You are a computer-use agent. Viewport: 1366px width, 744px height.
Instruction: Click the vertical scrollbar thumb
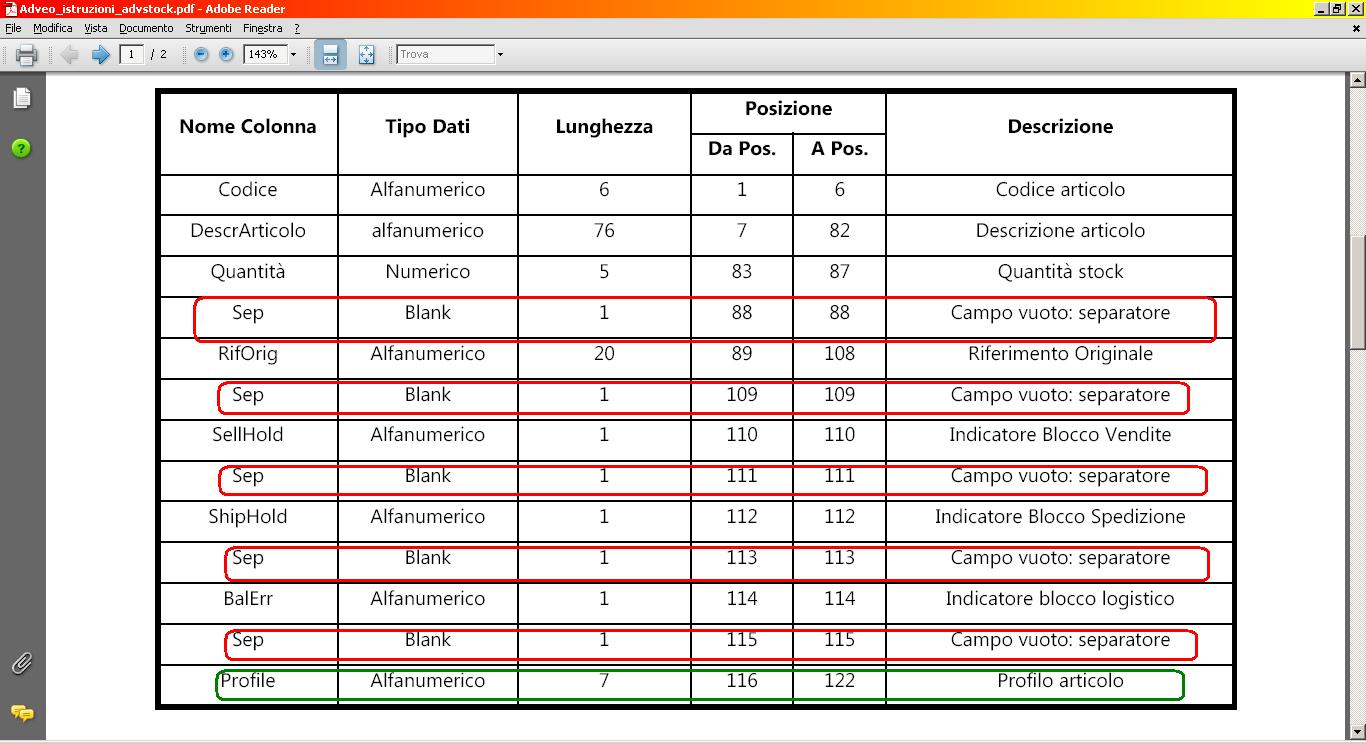(x=1357, y=292)
